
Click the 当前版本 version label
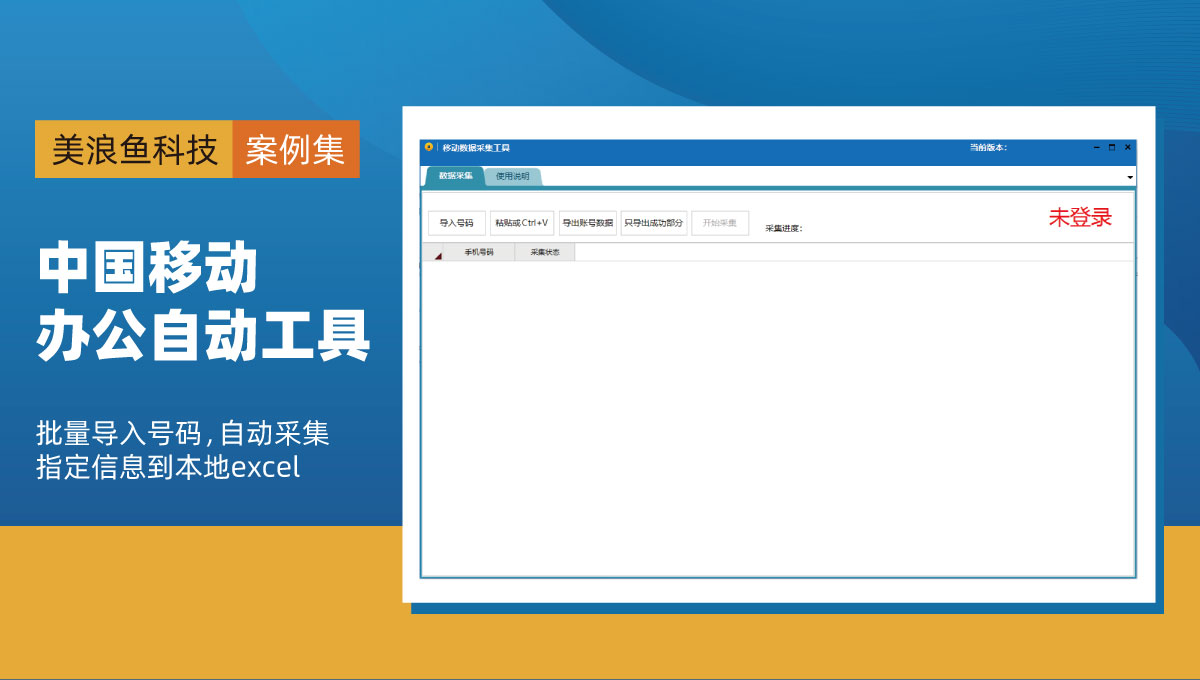(987, 146)
